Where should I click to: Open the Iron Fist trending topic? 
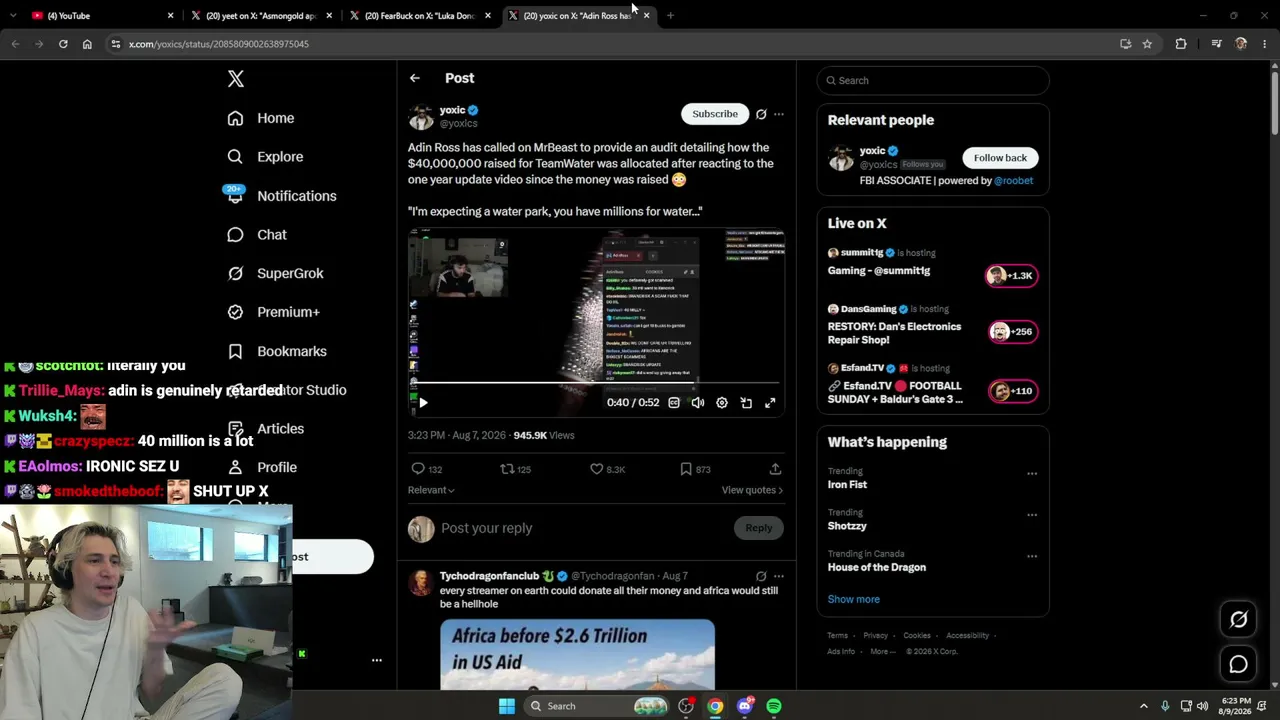tap(847, 485)
